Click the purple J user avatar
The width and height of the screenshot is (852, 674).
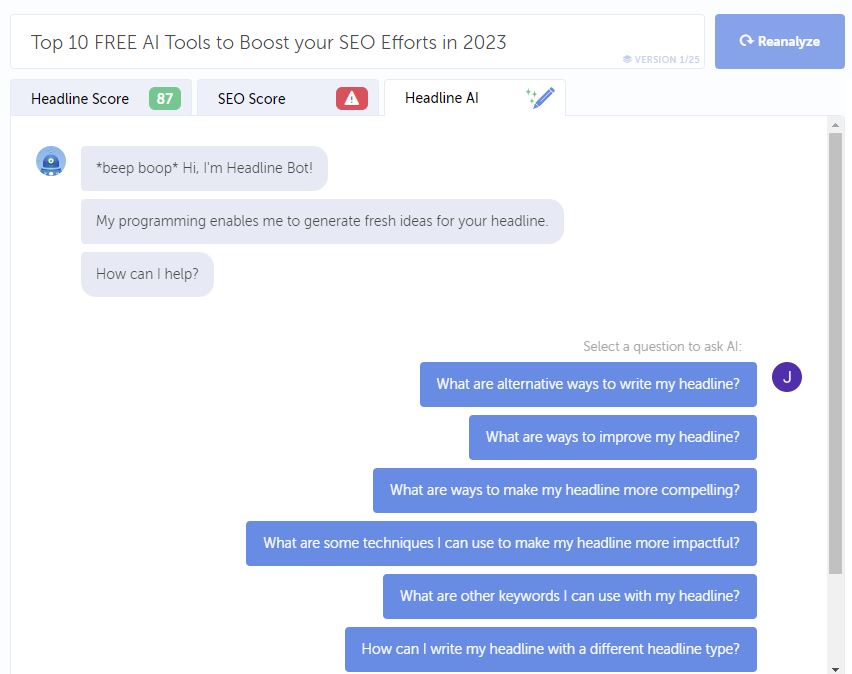[x=786, y=377]
